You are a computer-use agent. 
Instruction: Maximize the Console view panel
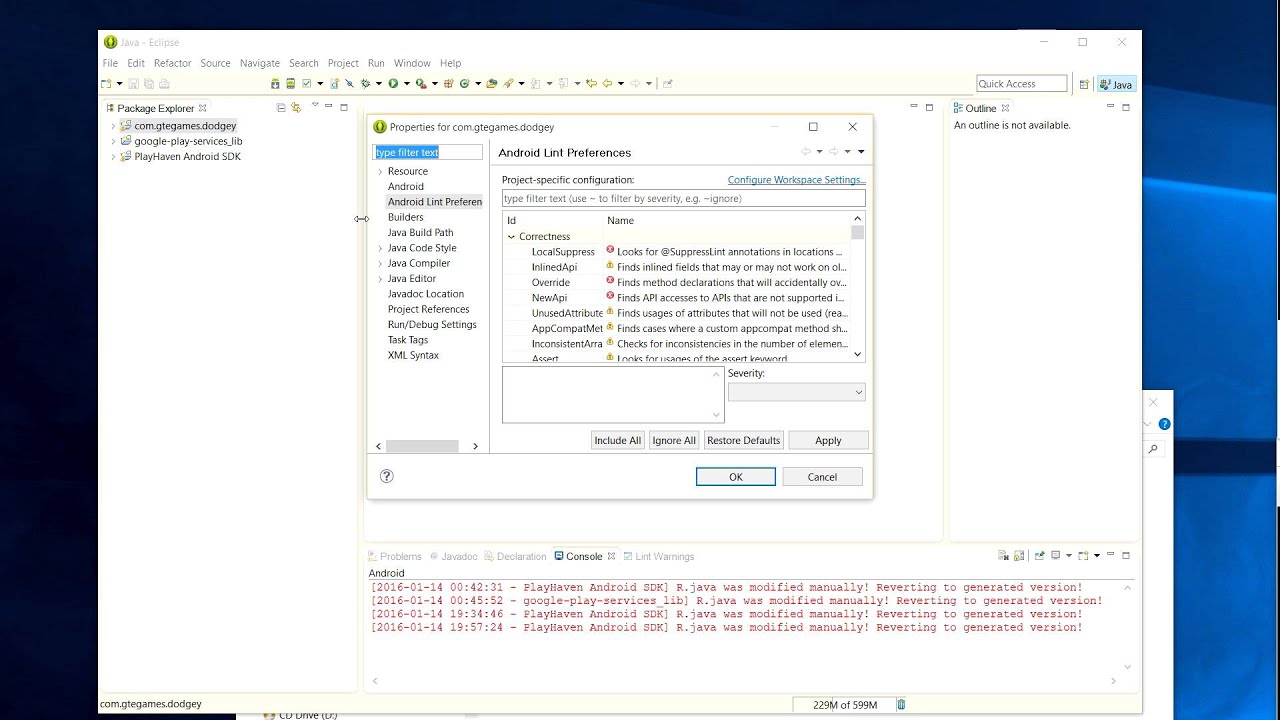coord(1126,555)
